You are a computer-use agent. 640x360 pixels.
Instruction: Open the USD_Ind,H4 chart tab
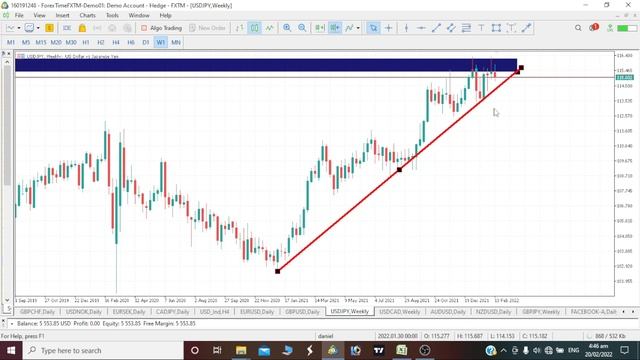pyautogui.click(x=214, y=311)
